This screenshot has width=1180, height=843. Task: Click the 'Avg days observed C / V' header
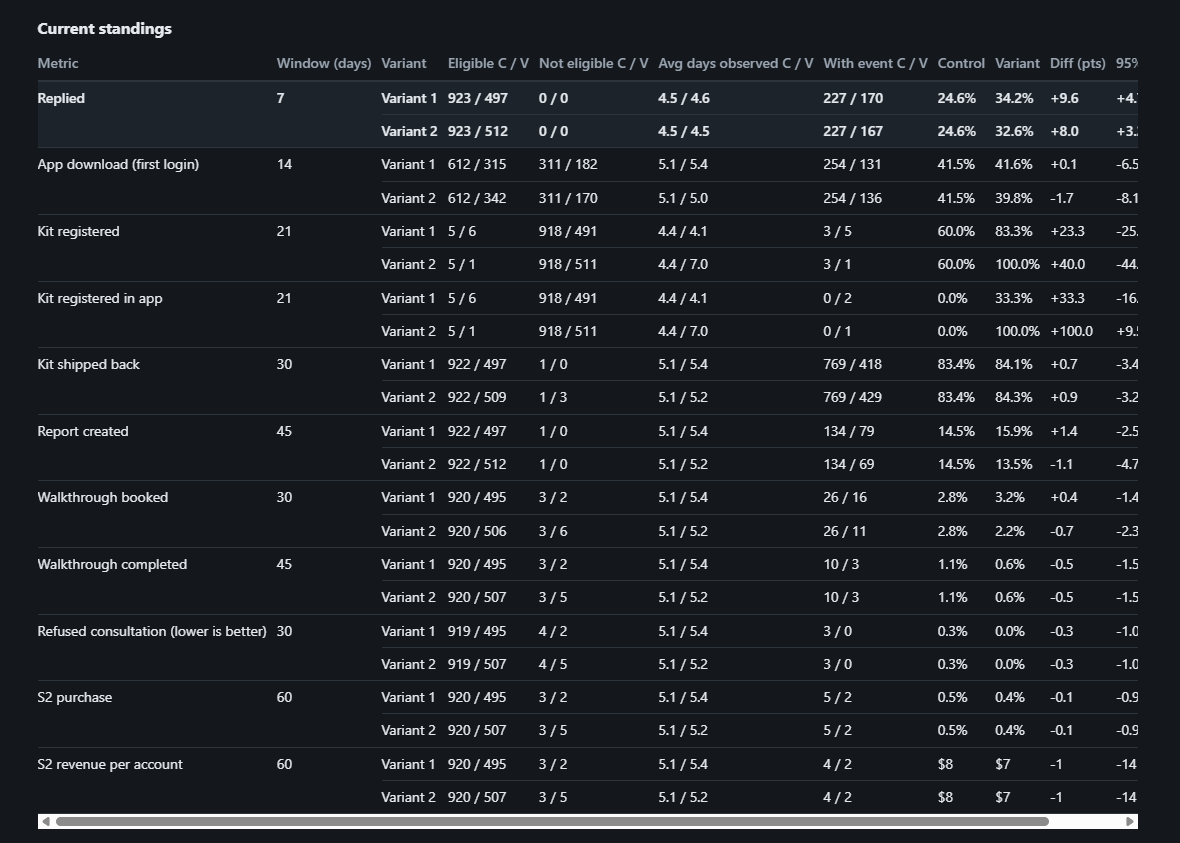point(735,63)
